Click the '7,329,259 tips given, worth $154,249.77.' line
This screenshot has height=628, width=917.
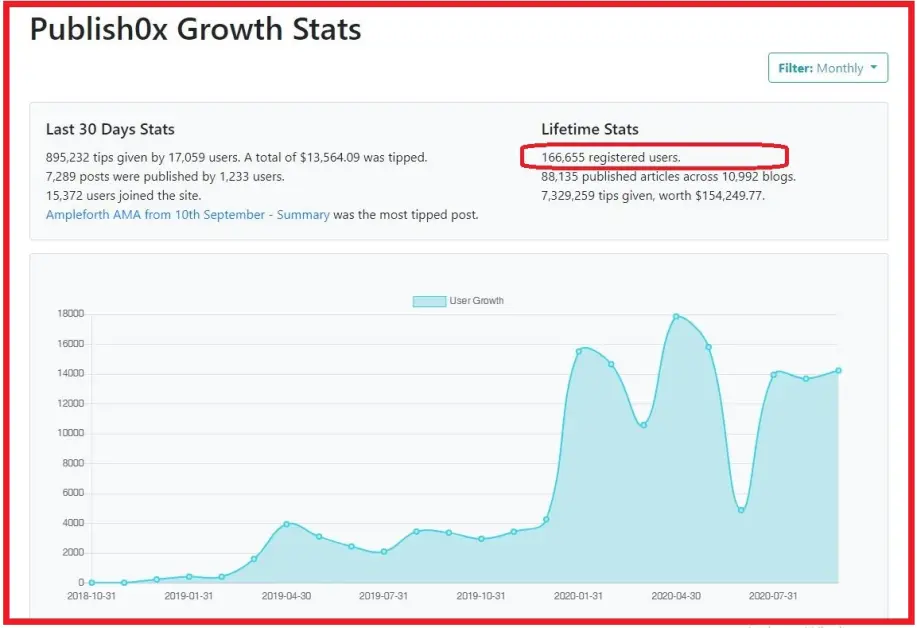point(653,196)
